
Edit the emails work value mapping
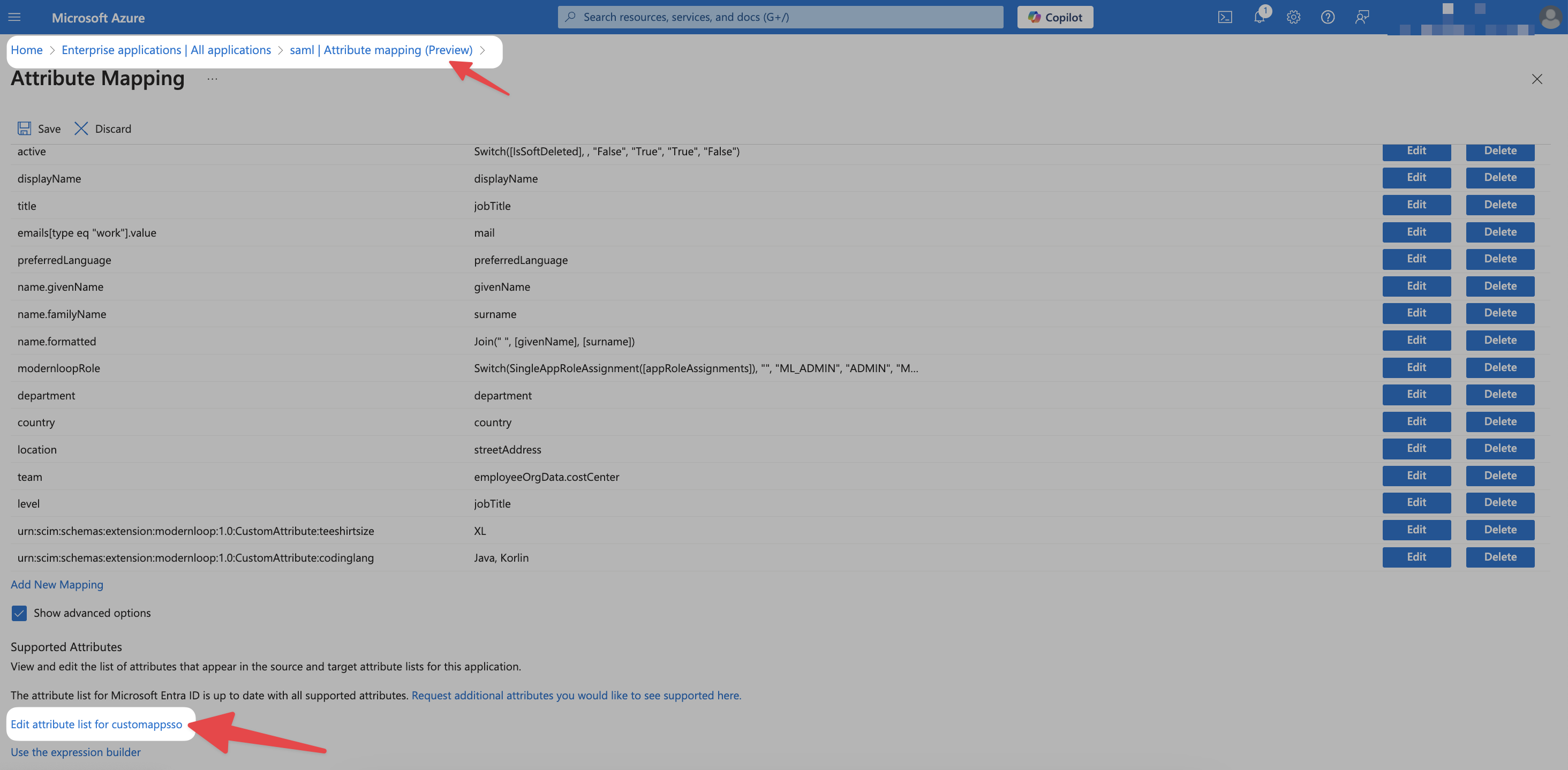pos(1416,232)
